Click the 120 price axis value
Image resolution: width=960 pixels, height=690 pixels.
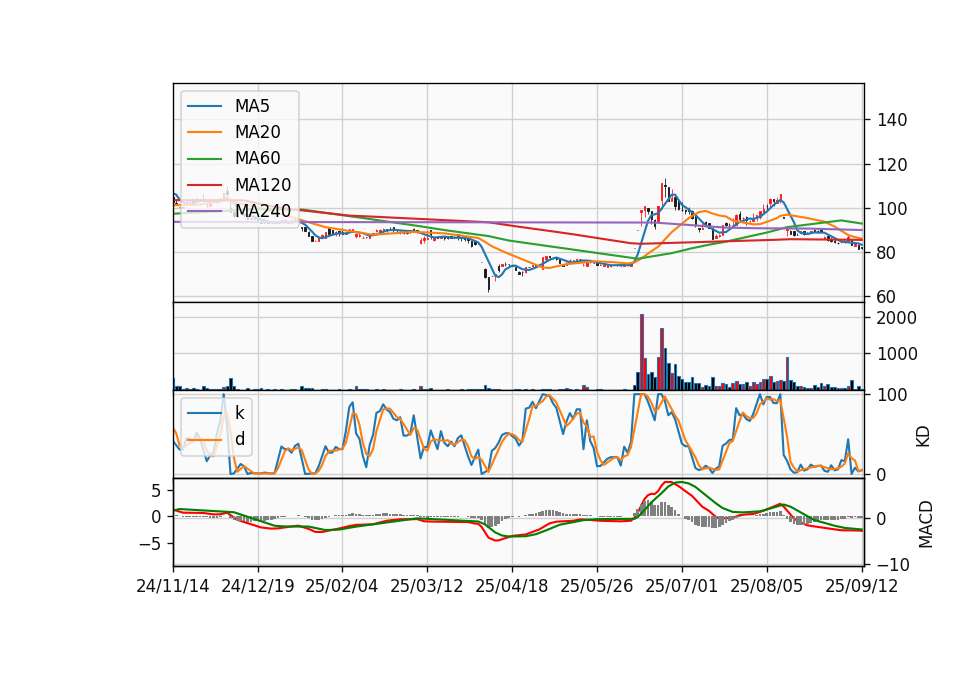pos(892,165)
